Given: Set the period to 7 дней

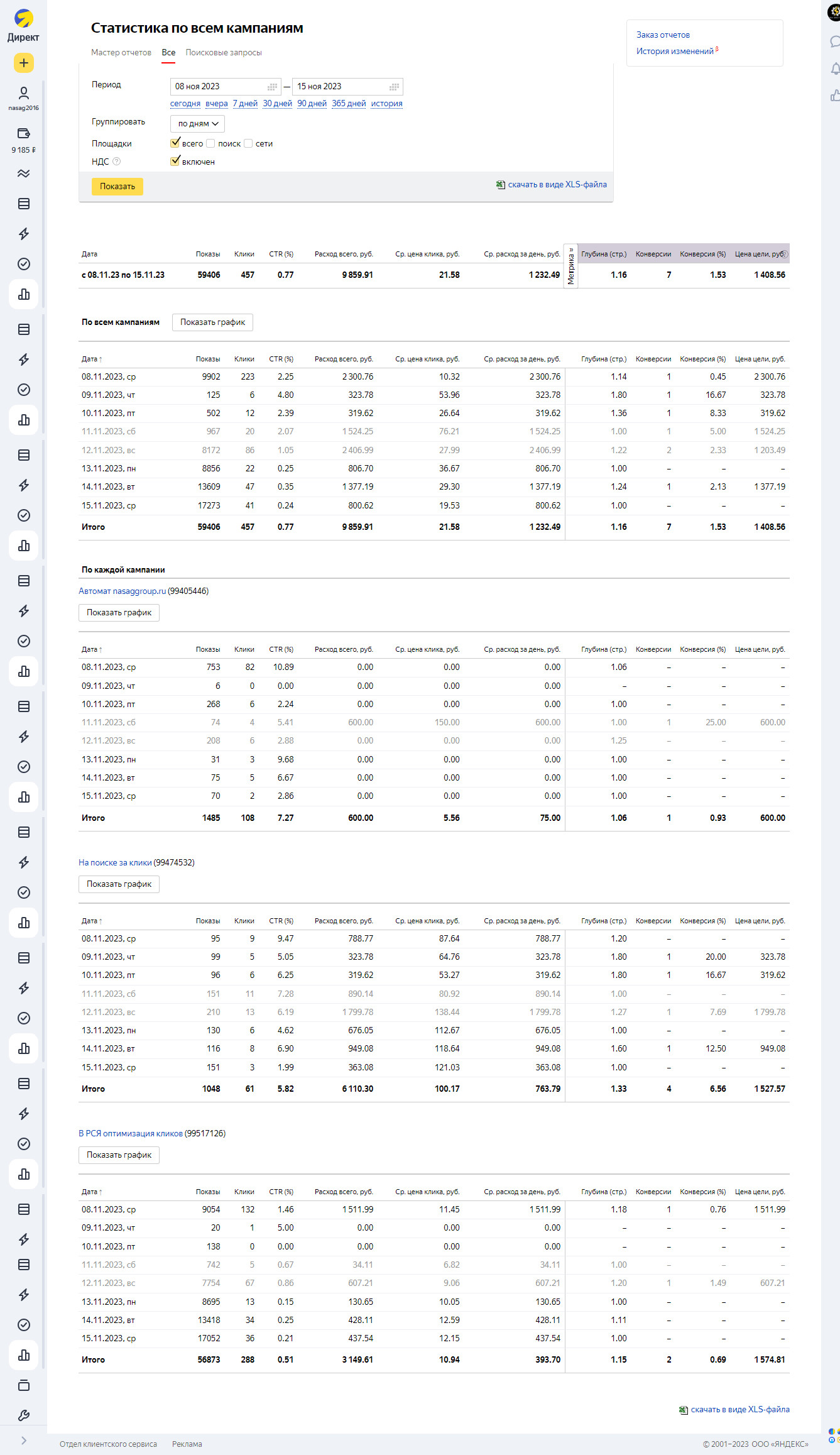Looking at the screenshot, I should (x=245, y=104).
